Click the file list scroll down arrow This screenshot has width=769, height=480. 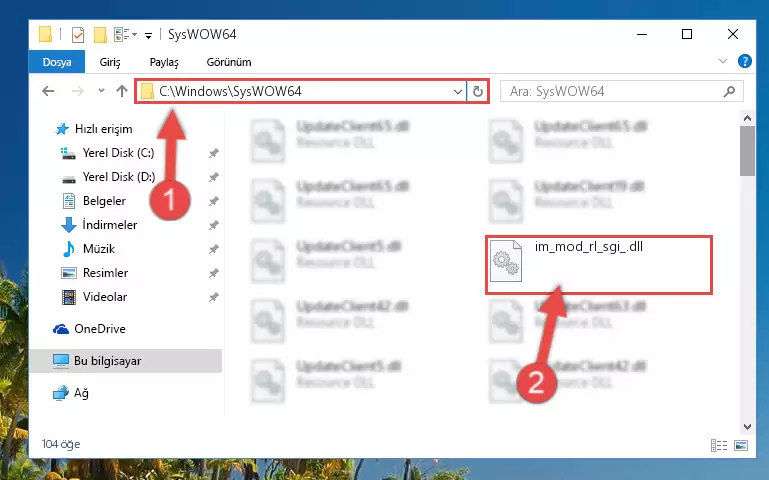click(x=747, y=427)
